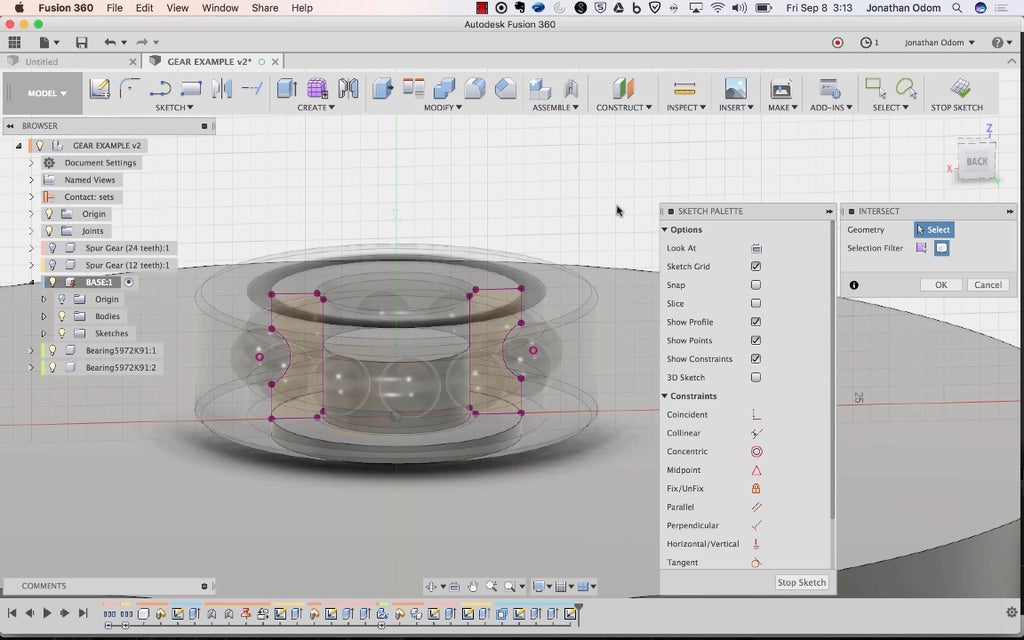Click the Inspect measure tool icon

pyautogui.click(x=684, y=89)
